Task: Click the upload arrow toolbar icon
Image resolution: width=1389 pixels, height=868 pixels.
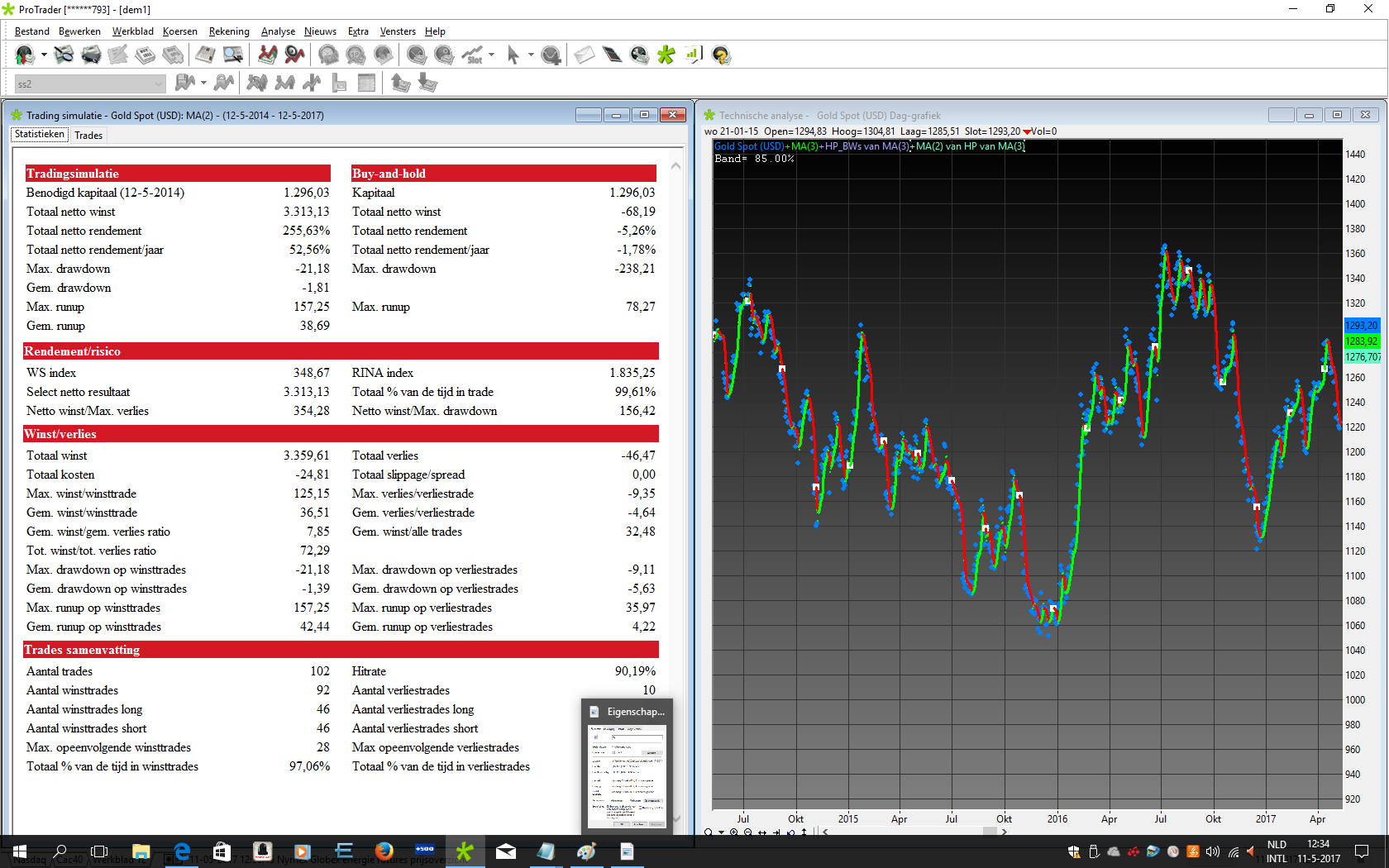Action: pyautogui.click(x=401, y=83)
